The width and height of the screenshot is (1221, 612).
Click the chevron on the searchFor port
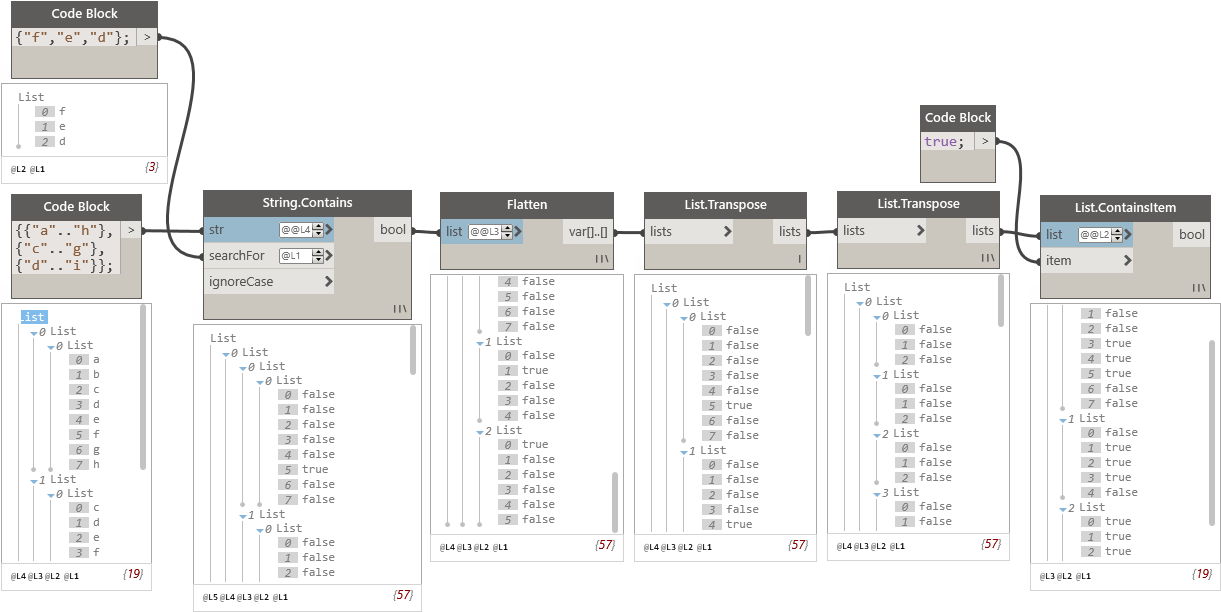(329, 256)
